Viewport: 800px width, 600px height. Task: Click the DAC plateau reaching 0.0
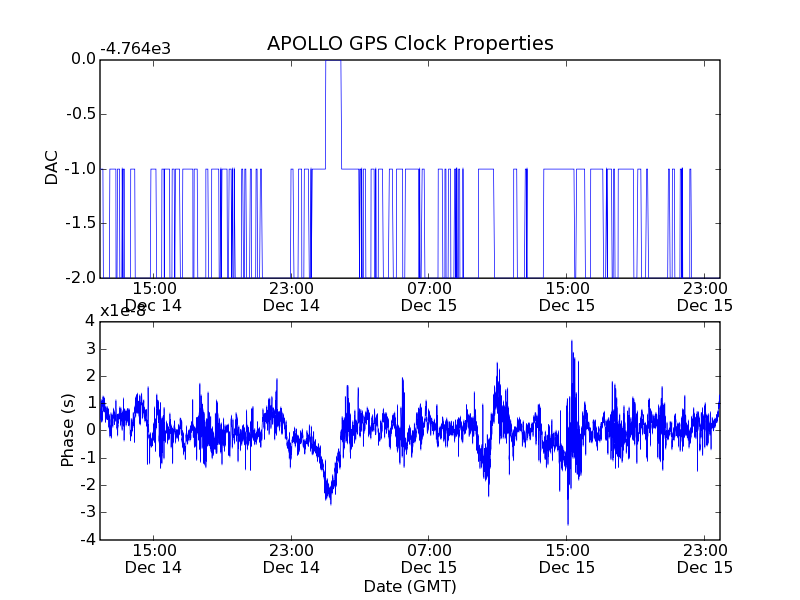tap(334, 60)
